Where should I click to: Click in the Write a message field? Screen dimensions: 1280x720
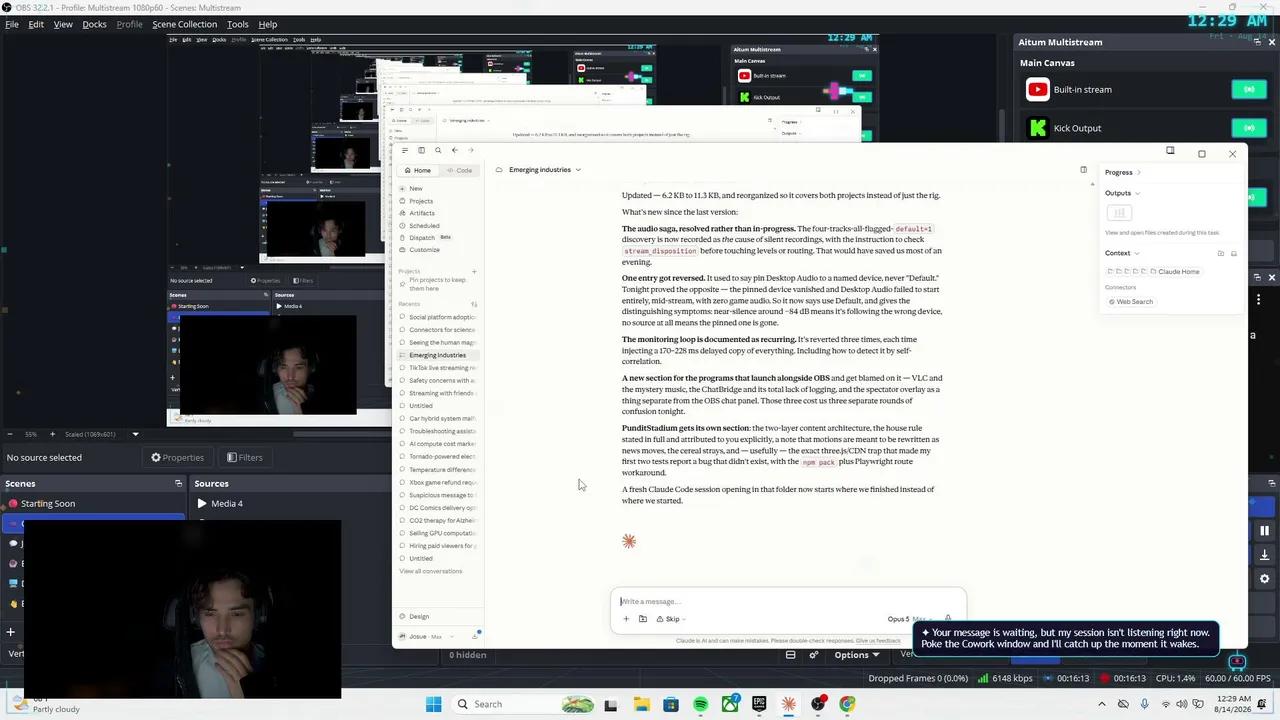788,602
